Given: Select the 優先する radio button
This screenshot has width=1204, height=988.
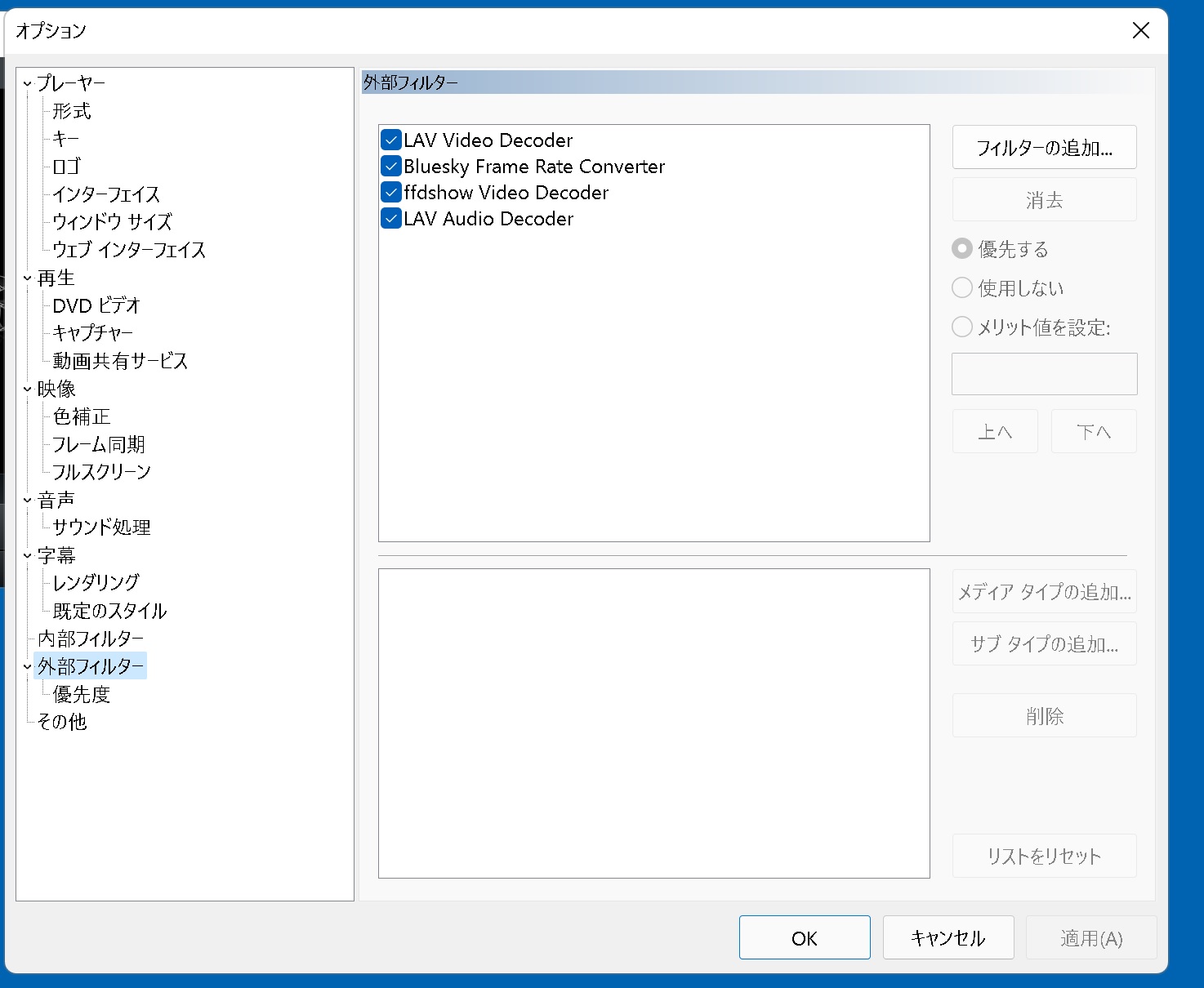Looking at the screenshot, I should pos(961,248).
